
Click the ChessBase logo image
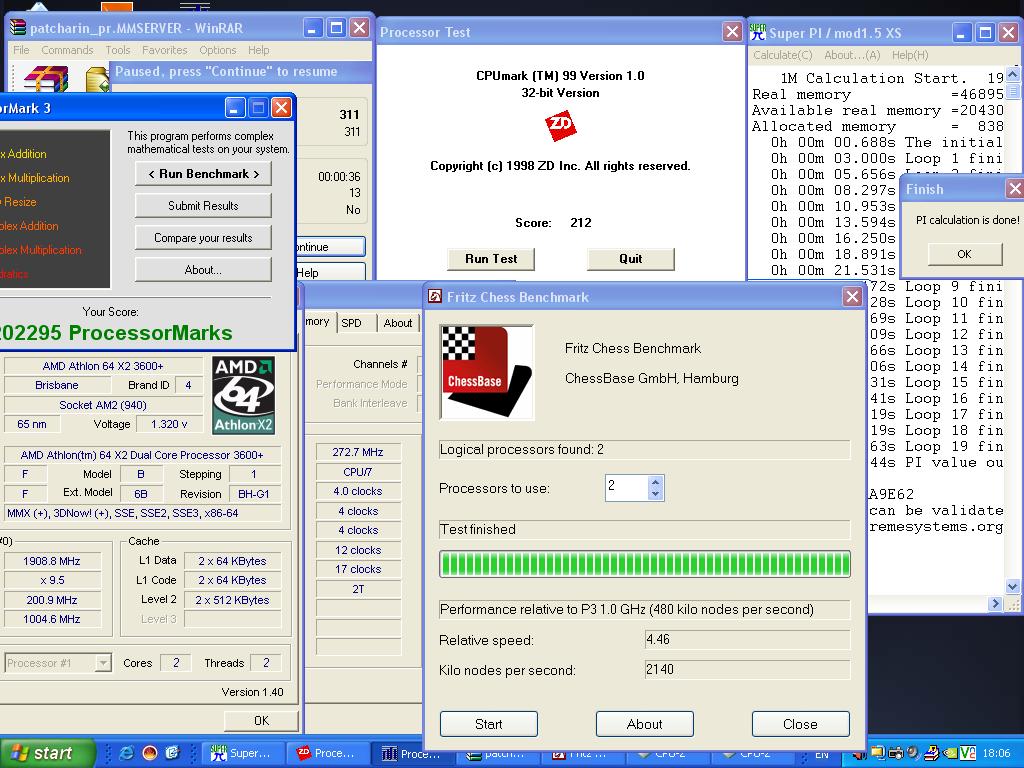(x=487, y=372)
